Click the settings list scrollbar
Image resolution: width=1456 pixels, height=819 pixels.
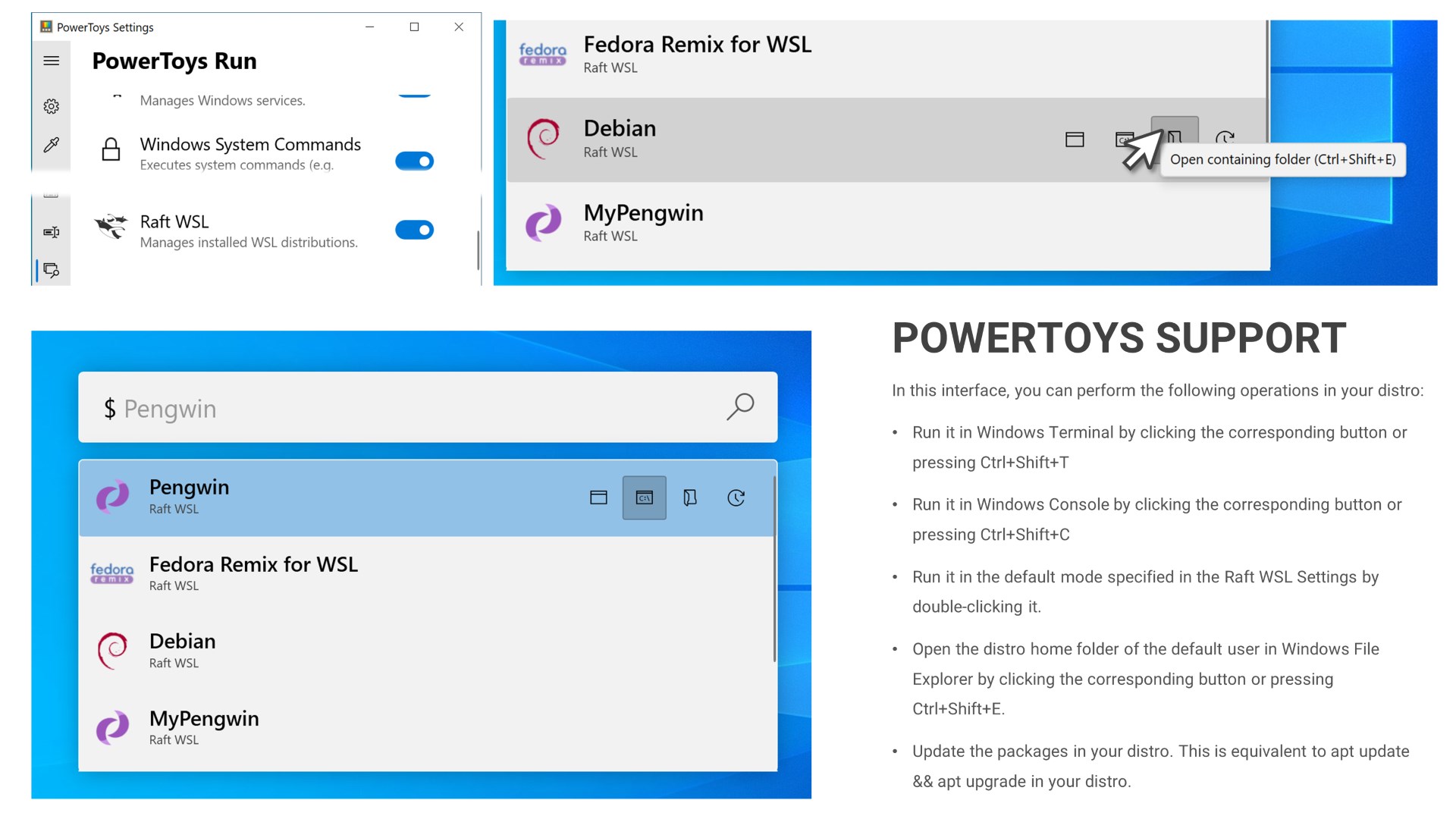click(478, 250)
